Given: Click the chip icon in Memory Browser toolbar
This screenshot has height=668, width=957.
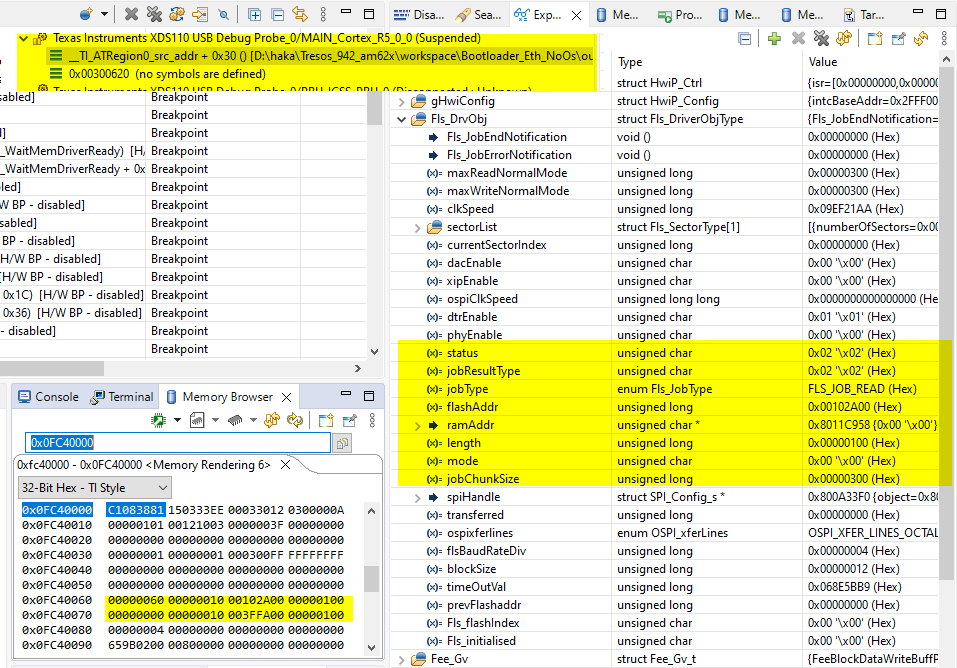Looking at the screenshot, I should 235,420.
